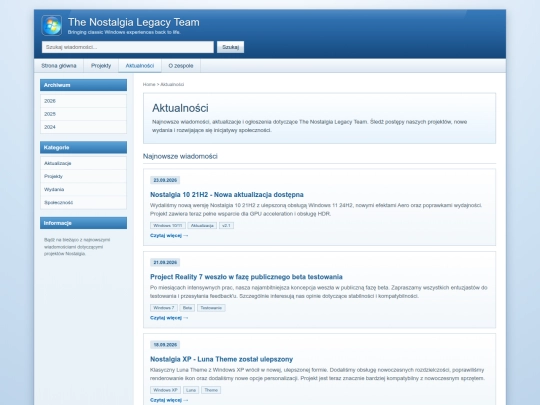Click the Informacje sidebar header
The width and height of the screenshot is (540, 405).
click(x=83, y=223)
